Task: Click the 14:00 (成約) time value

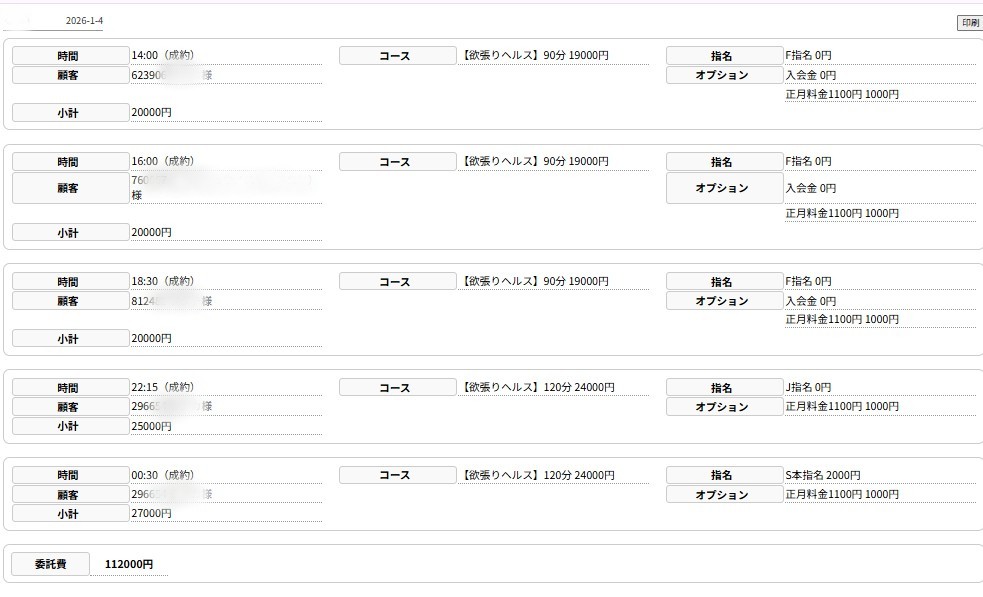Action: pyautogui.click(x=162, y=56)
